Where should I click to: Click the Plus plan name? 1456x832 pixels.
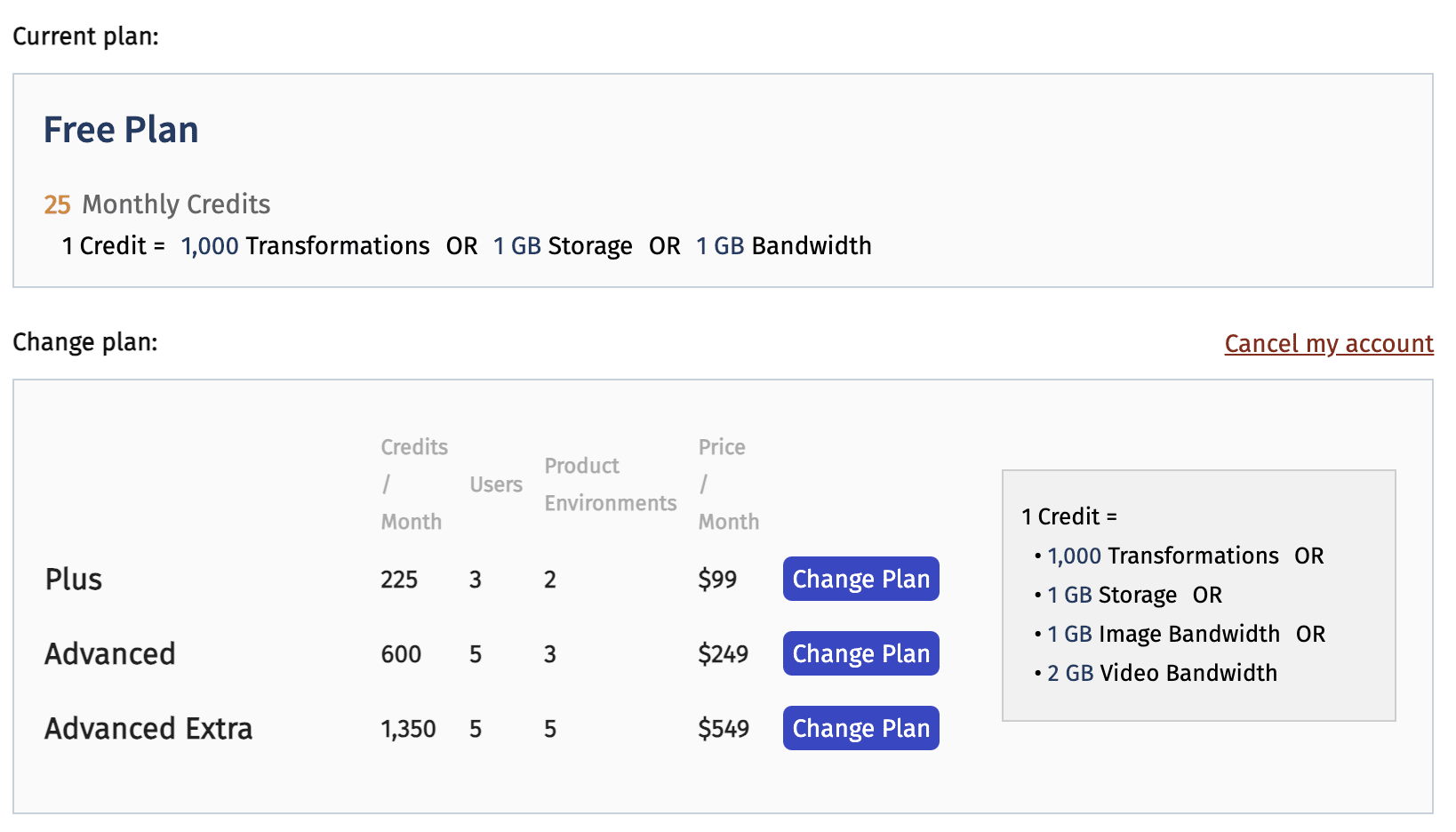point(74,580)
